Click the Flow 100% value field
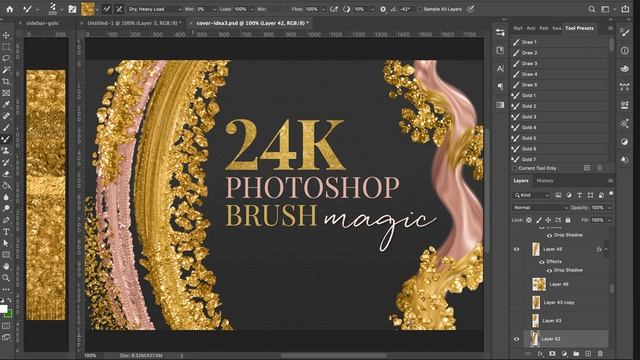640x360 pixels. [x=311, y=9]
